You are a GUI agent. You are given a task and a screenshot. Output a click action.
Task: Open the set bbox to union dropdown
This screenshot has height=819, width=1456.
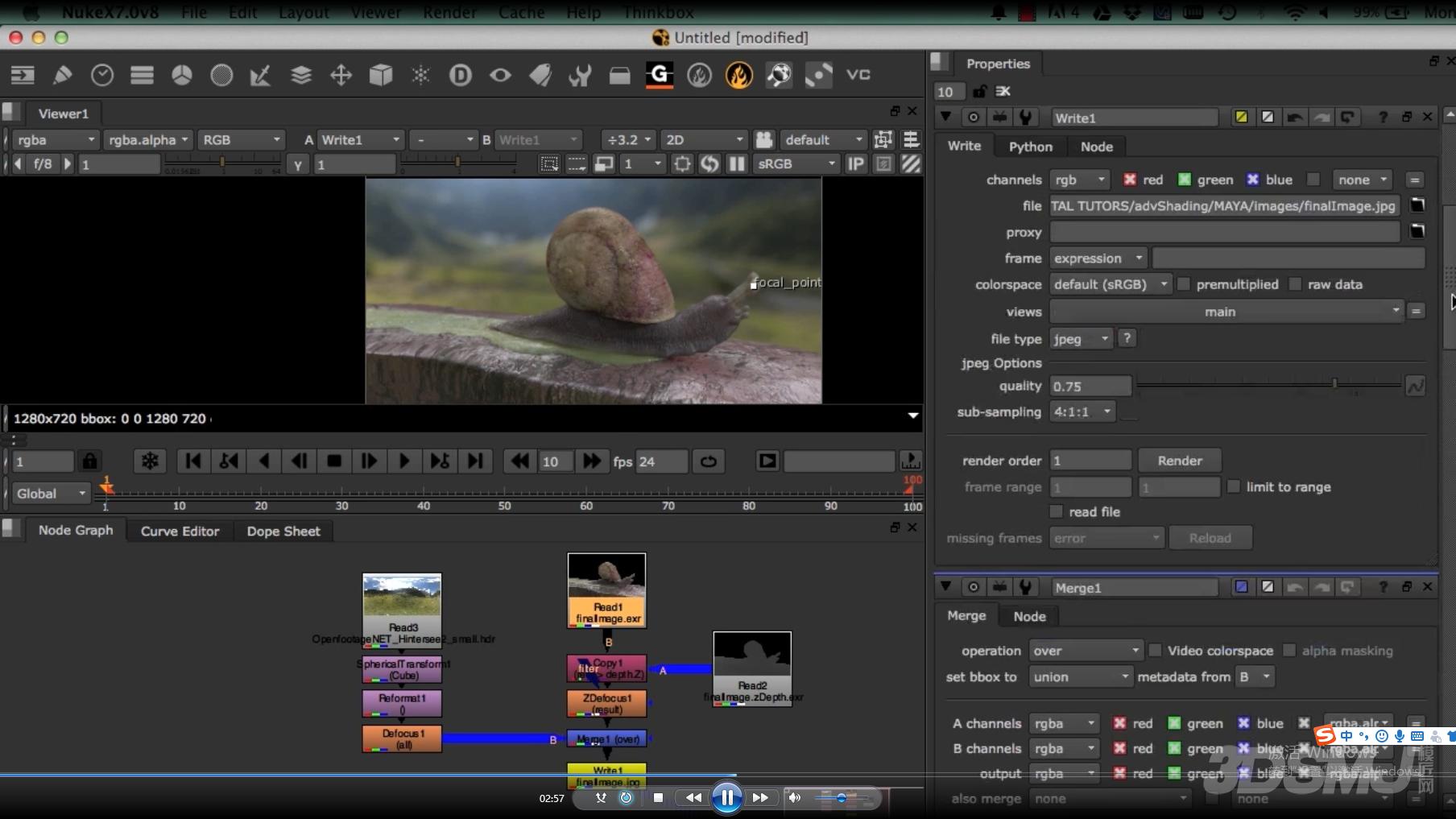click(1081, 676)
